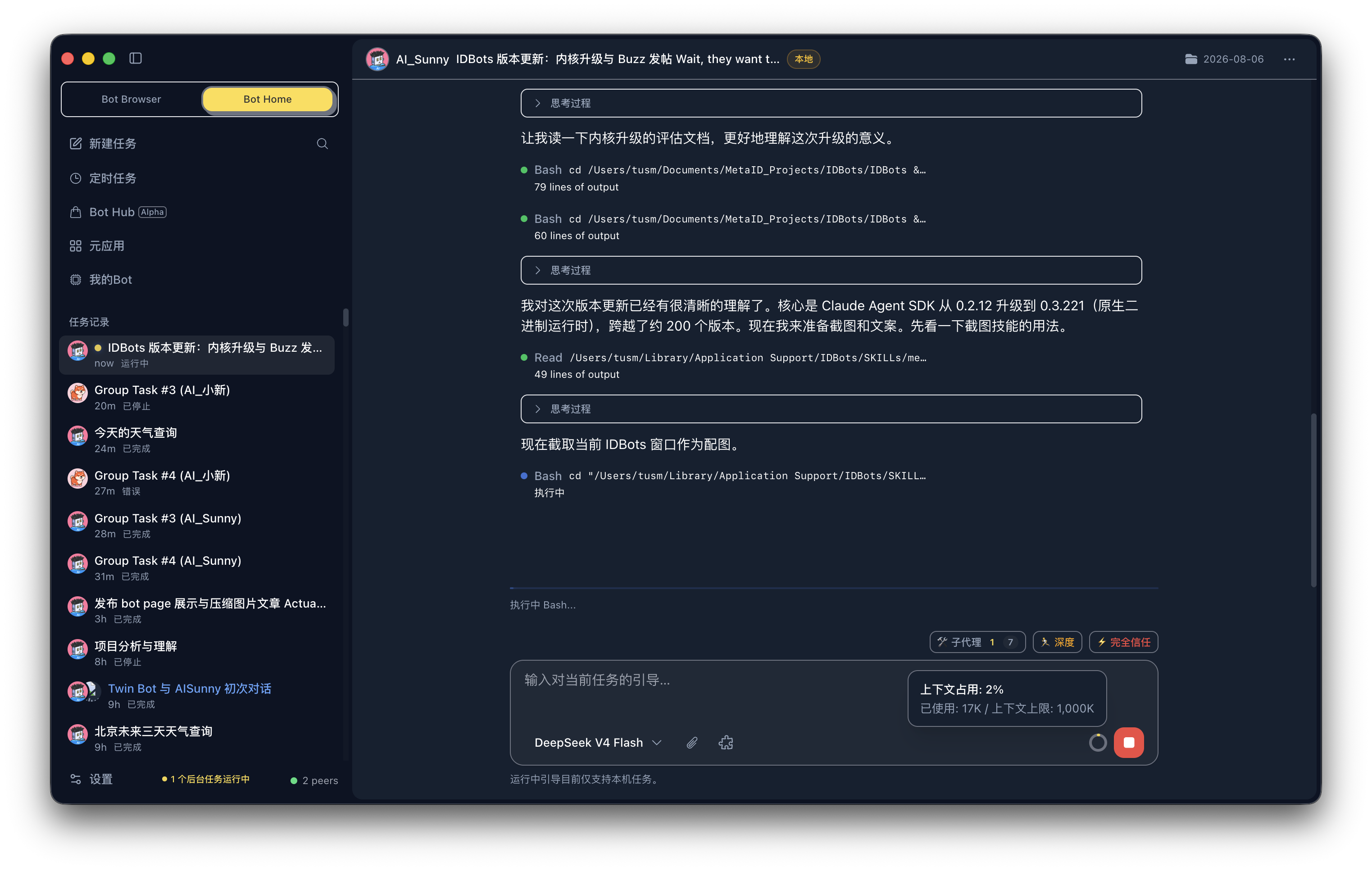Stop the running task with red button
Screen dimensions: 1372x871
point(1129,742)
